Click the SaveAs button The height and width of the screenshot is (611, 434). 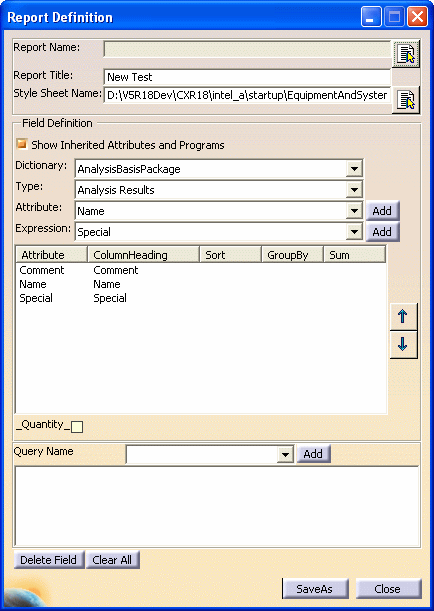315,589
